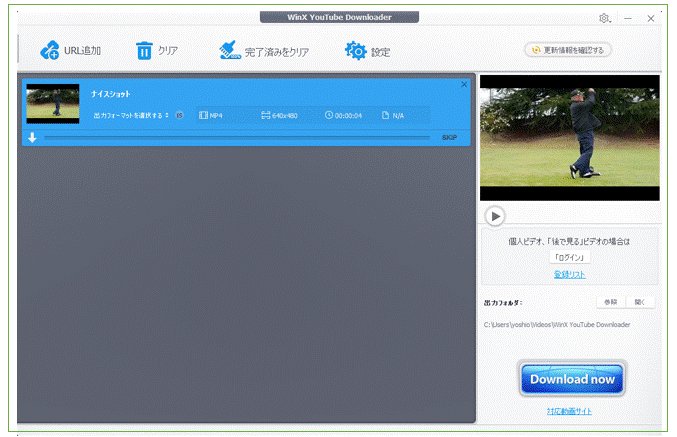The image size is (677, 437).
Task: Click 更新情報を確認する update button
Action: (x=568, y=50)
